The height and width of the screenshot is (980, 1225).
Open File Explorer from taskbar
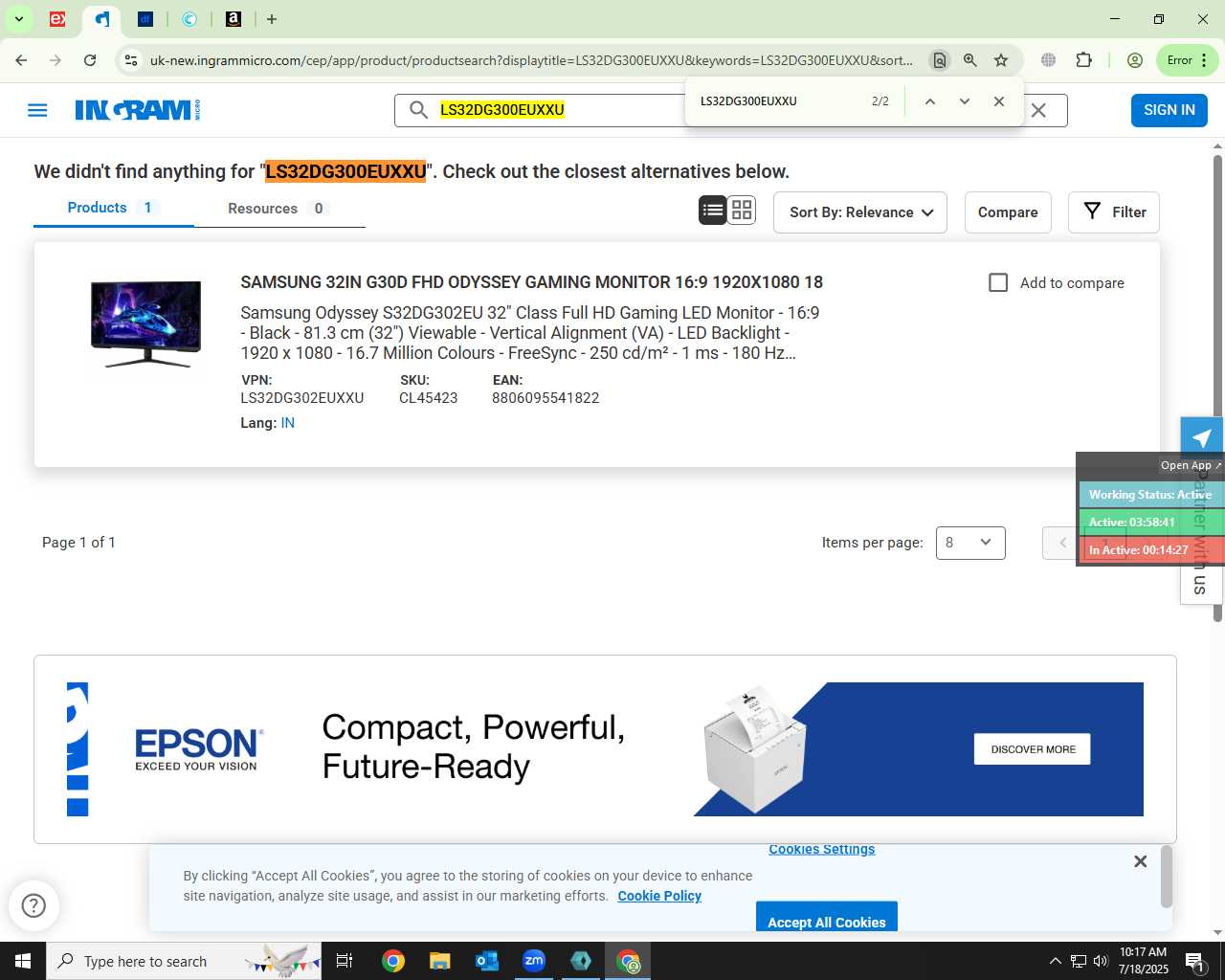pos(439,961)
